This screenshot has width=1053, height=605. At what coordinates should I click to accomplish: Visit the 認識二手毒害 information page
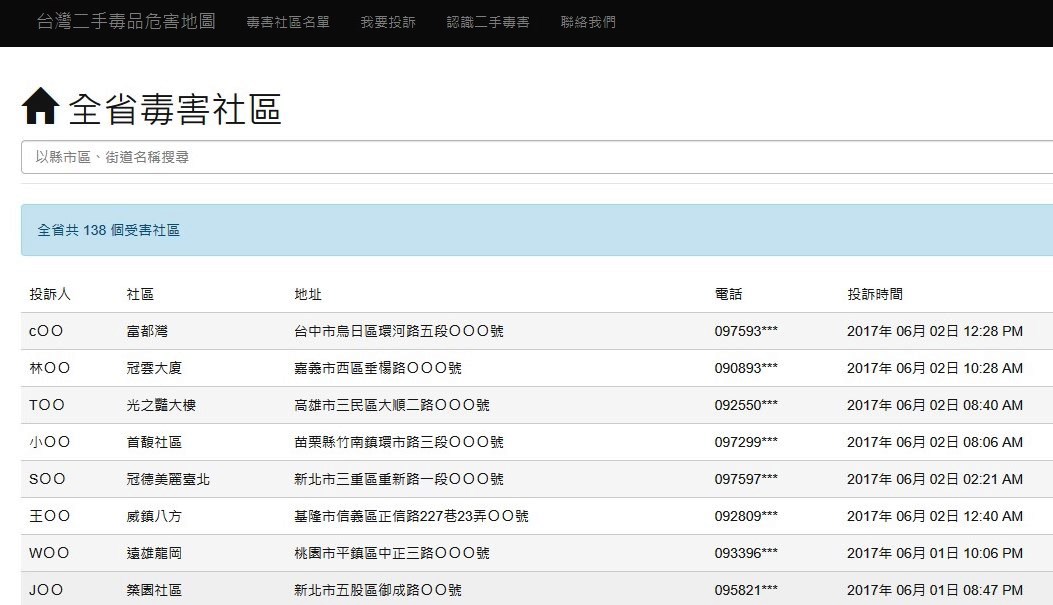click(487, 20)
